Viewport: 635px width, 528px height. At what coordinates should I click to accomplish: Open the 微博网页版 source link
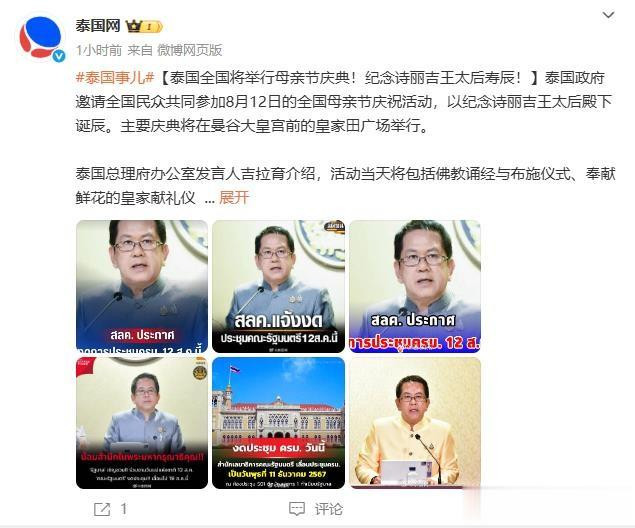190,50
